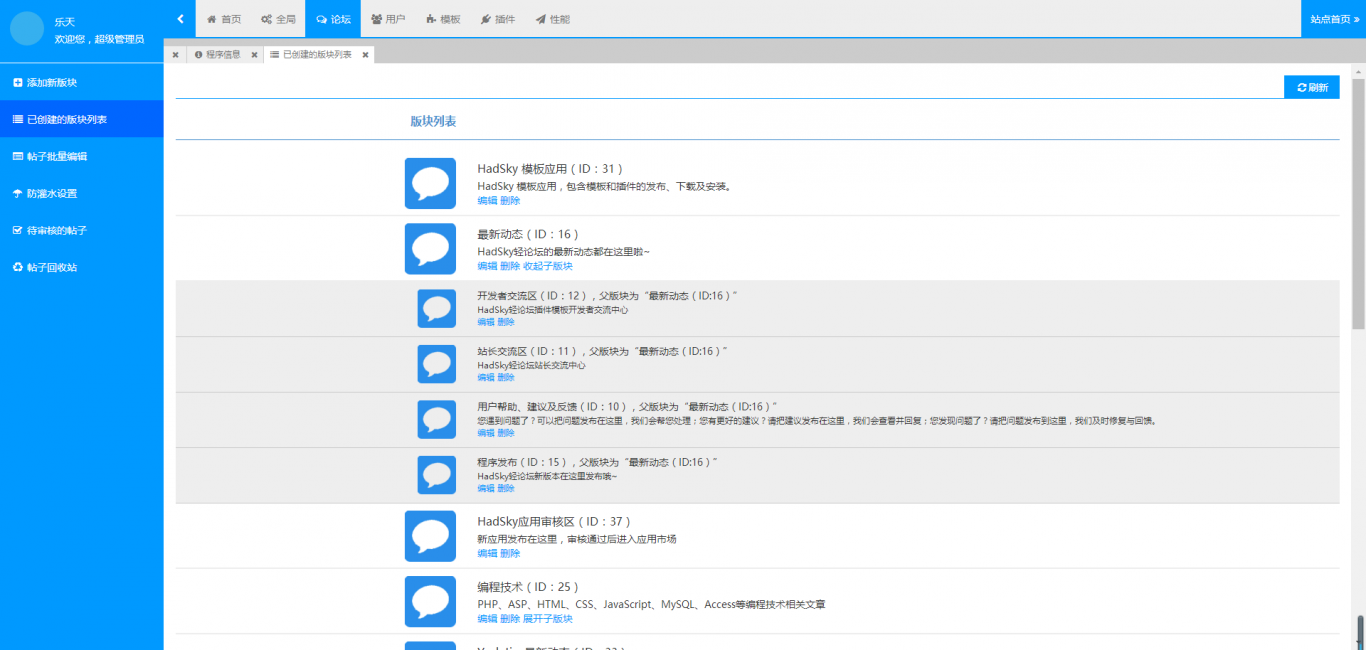
Task: Delete the 最新动态 forum
Action: 510,266
